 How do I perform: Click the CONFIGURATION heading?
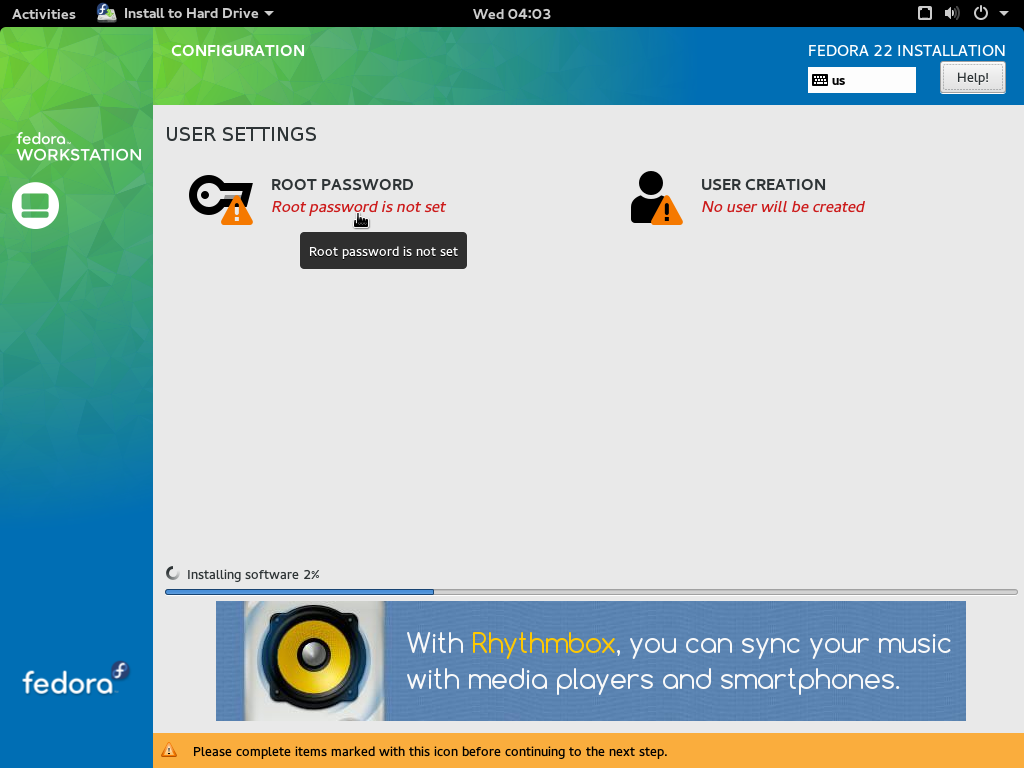click(238, 50)
